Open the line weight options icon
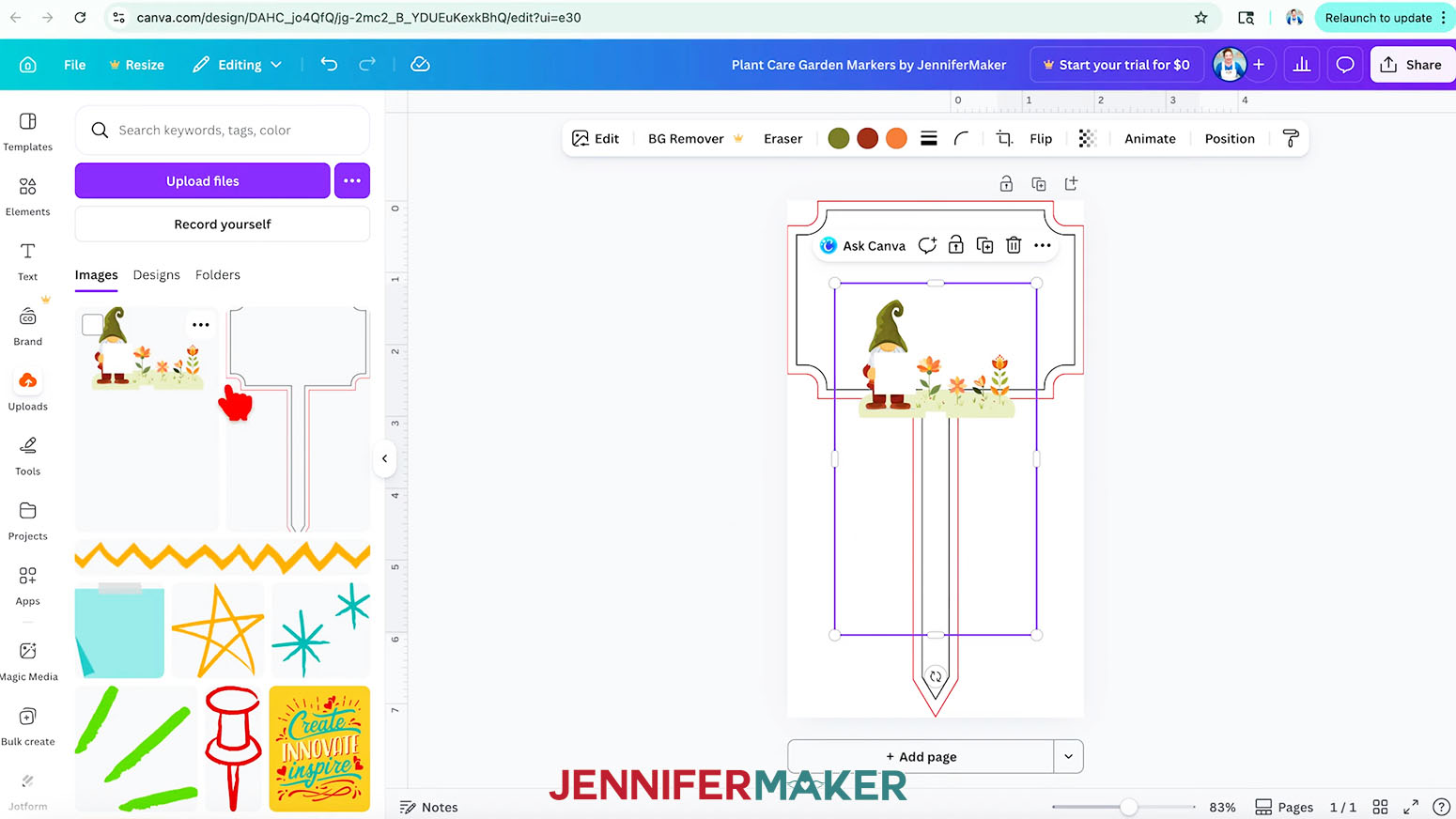This screenshot has height=819, width=1456. coord(928,138)
